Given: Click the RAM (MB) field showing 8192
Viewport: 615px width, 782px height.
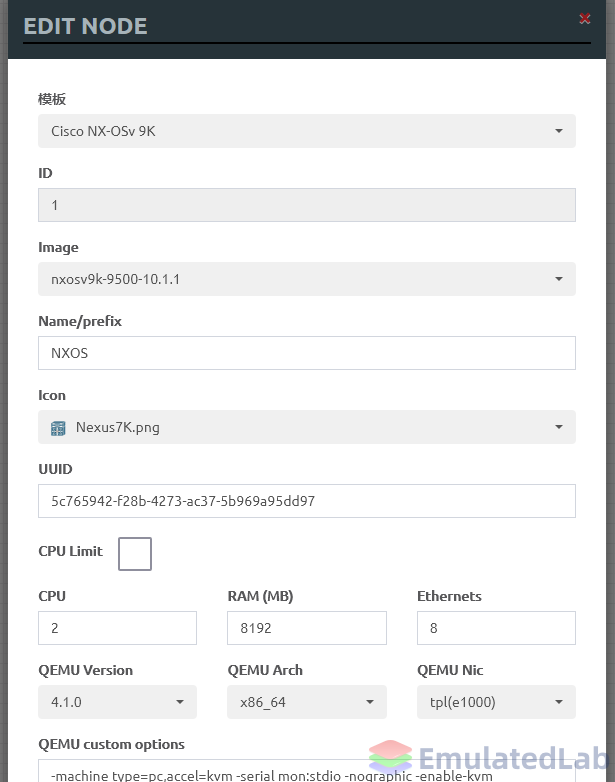Looking at the screenshot, I should click(x=307, y=628).
